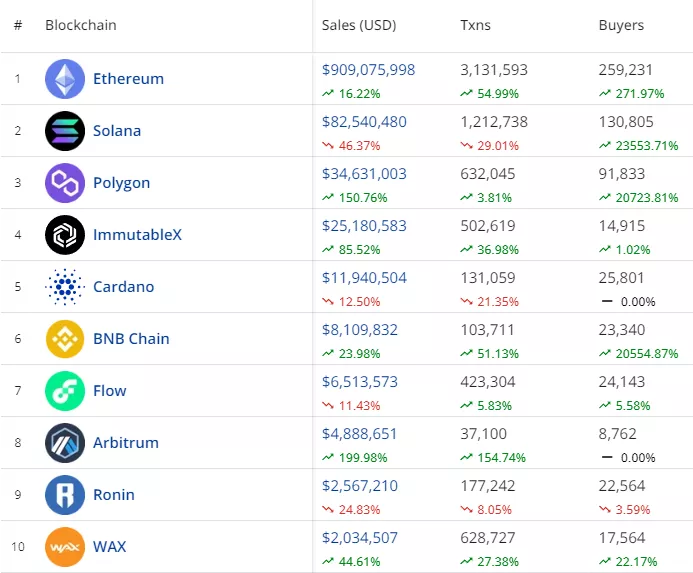
Task: Open the ImmutableX blockchain link
Action: pyautogui.click(x=137, y=235)
